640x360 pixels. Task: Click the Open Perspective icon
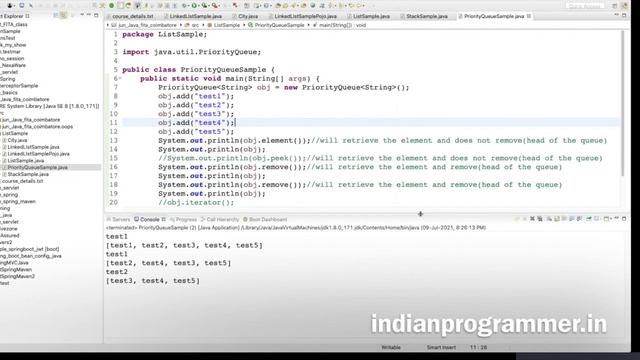[615, 6]
